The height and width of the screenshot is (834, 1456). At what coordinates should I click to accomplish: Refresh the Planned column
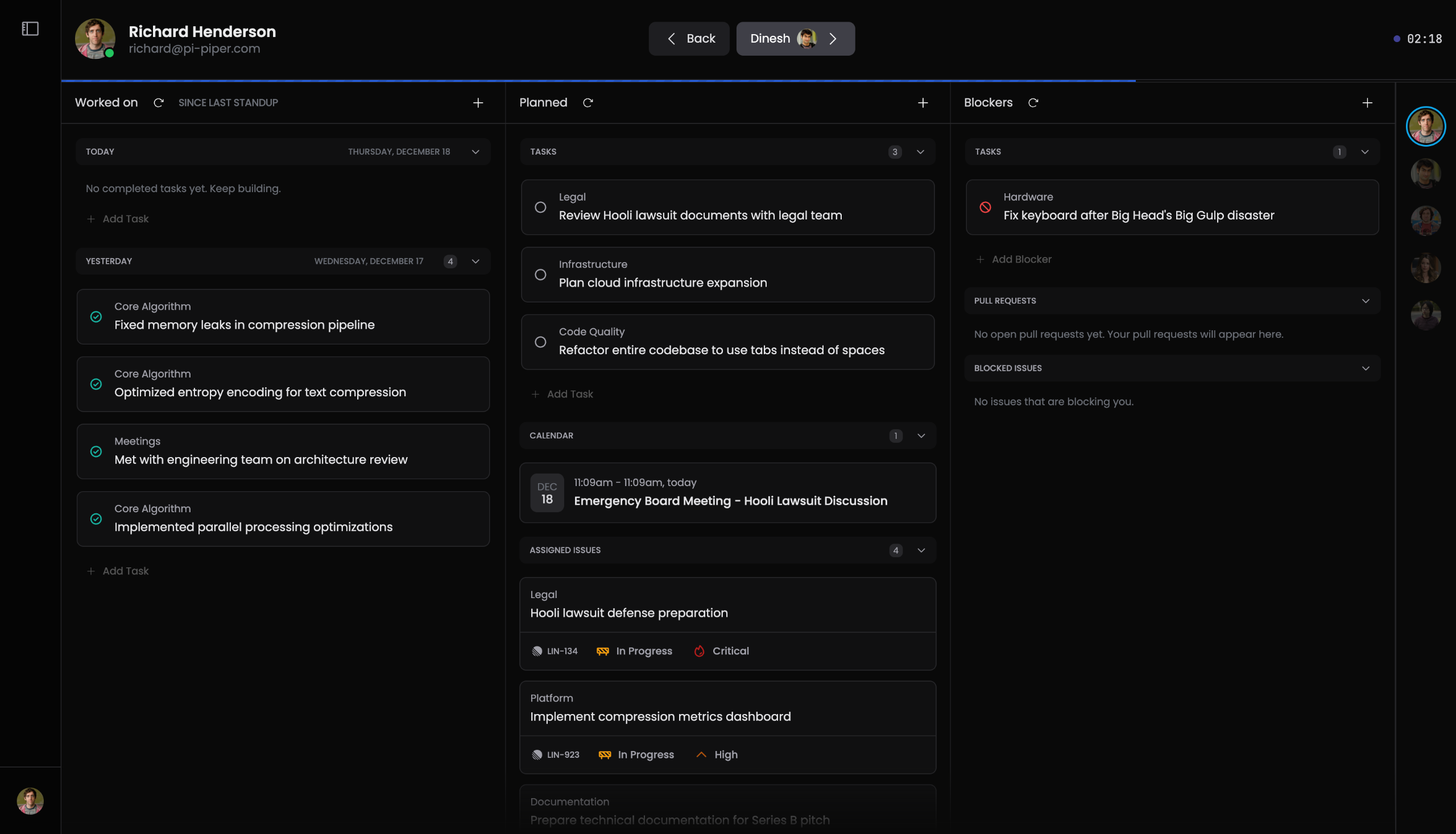588,102
